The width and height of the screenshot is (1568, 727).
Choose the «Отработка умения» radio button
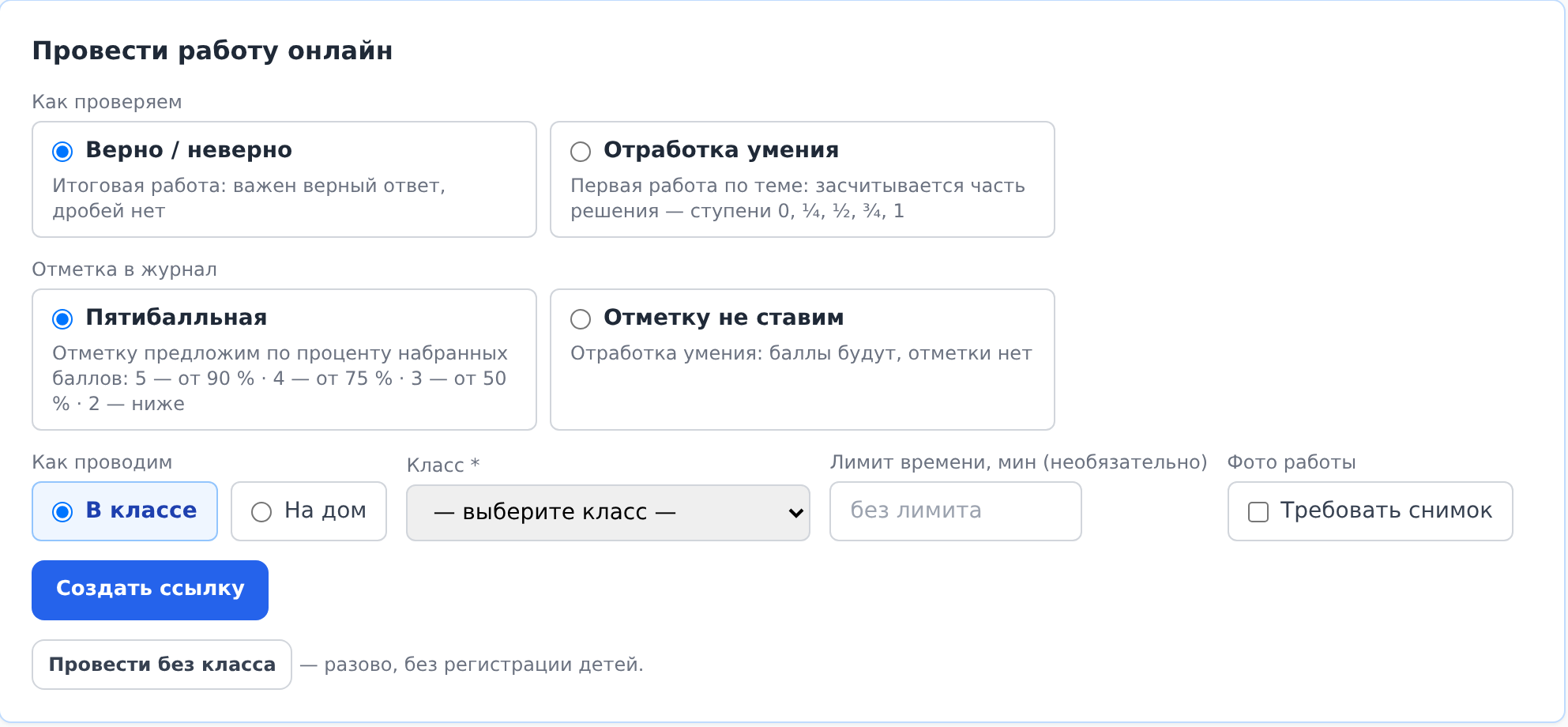[x=581, y=151]
